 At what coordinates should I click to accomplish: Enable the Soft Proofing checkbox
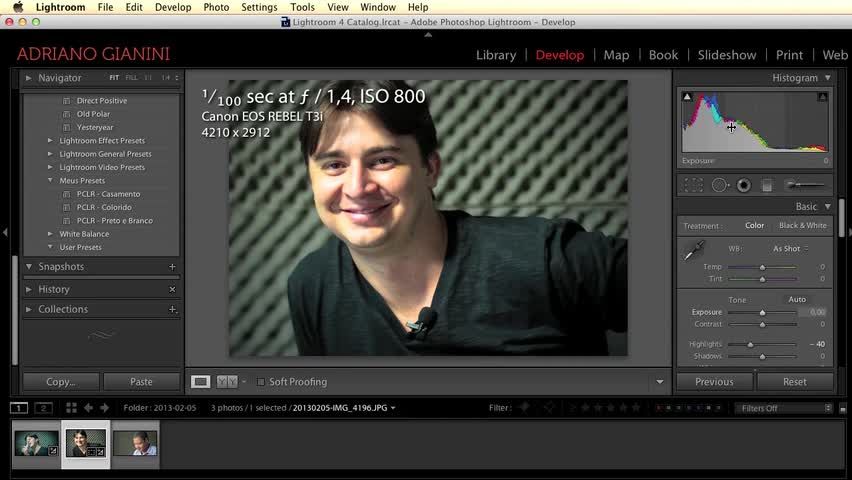pos(261,382)
